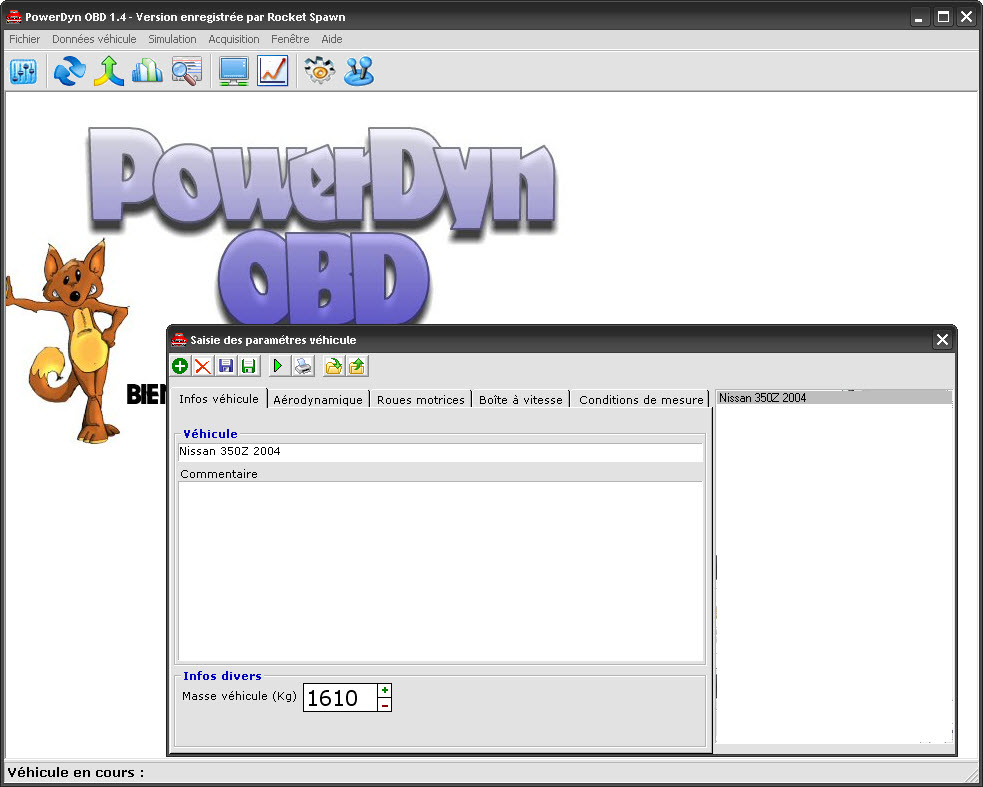Click the blue circular arrows refresh icon
This screenshot has width=983, height=787.
coord(70,71)
